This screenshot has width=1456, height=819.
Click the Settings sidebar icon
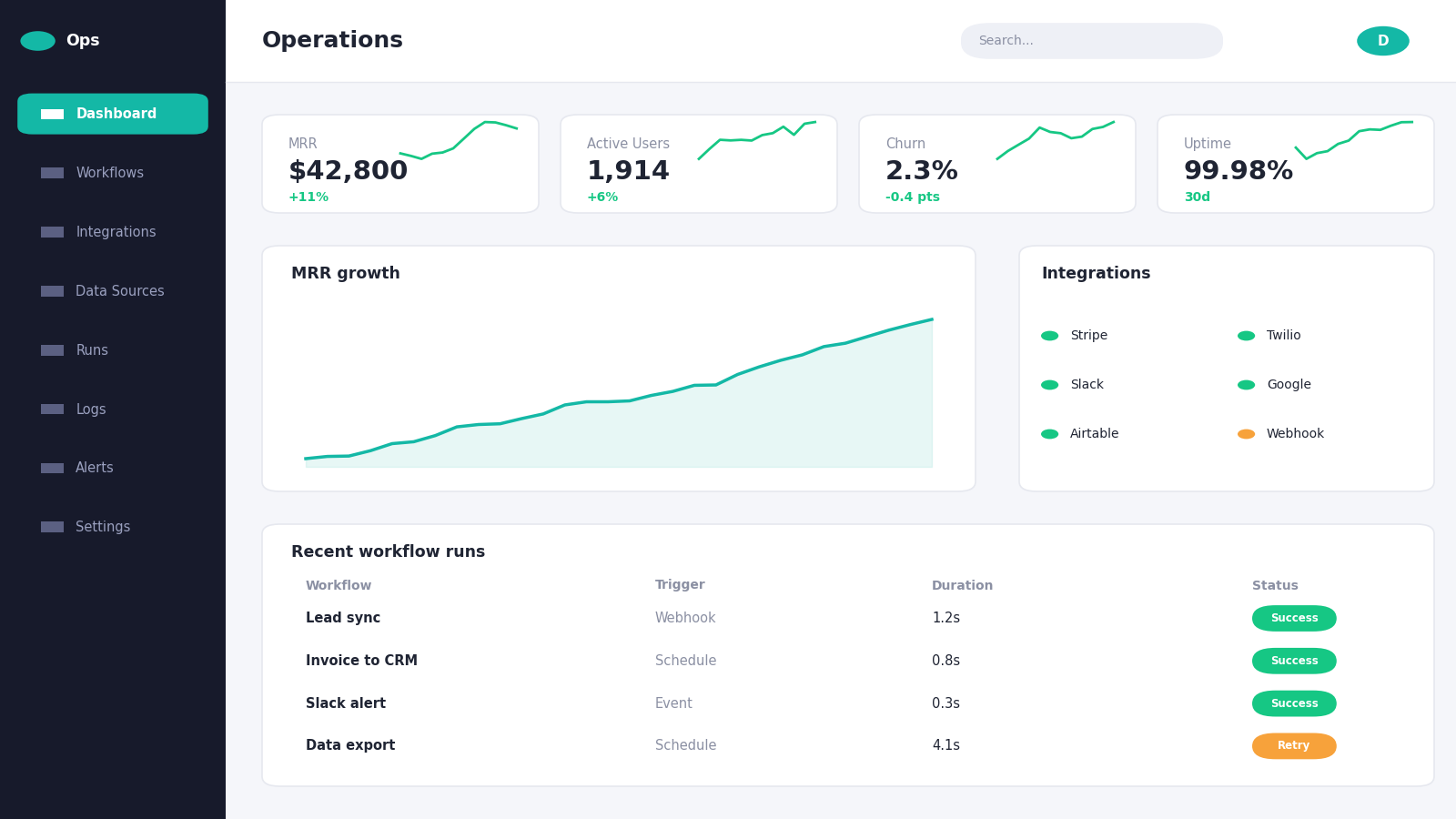pyautogui.click(x=52, y=527)
